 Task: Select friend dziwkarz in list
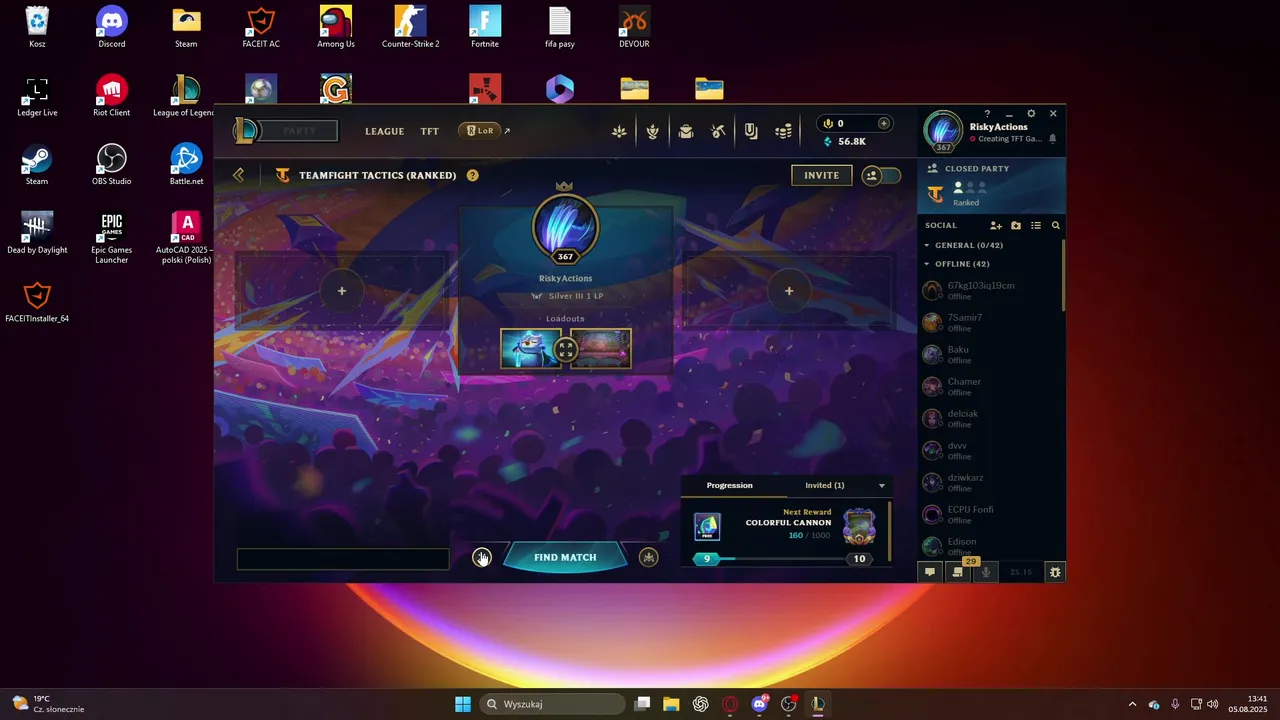tap(990, 482)
